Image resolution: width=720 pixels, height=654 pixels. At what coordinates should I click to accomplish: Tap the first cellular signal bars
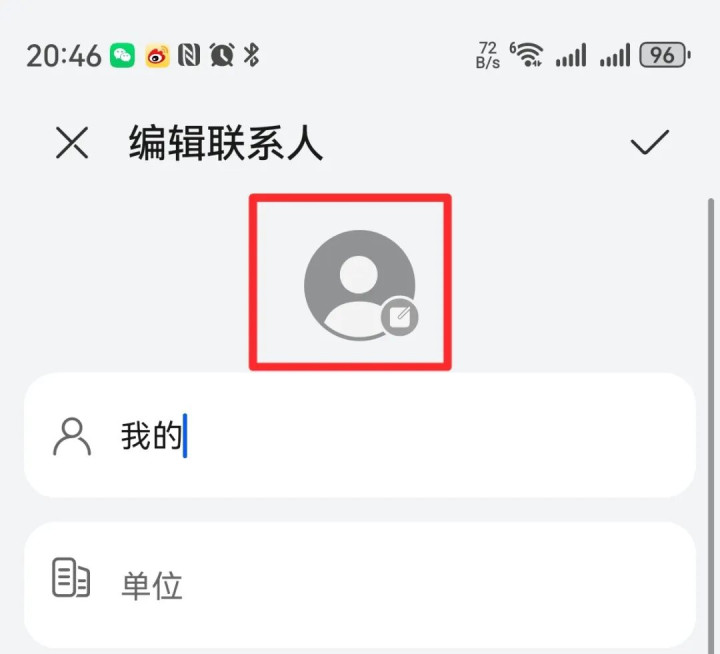(571, 55)
